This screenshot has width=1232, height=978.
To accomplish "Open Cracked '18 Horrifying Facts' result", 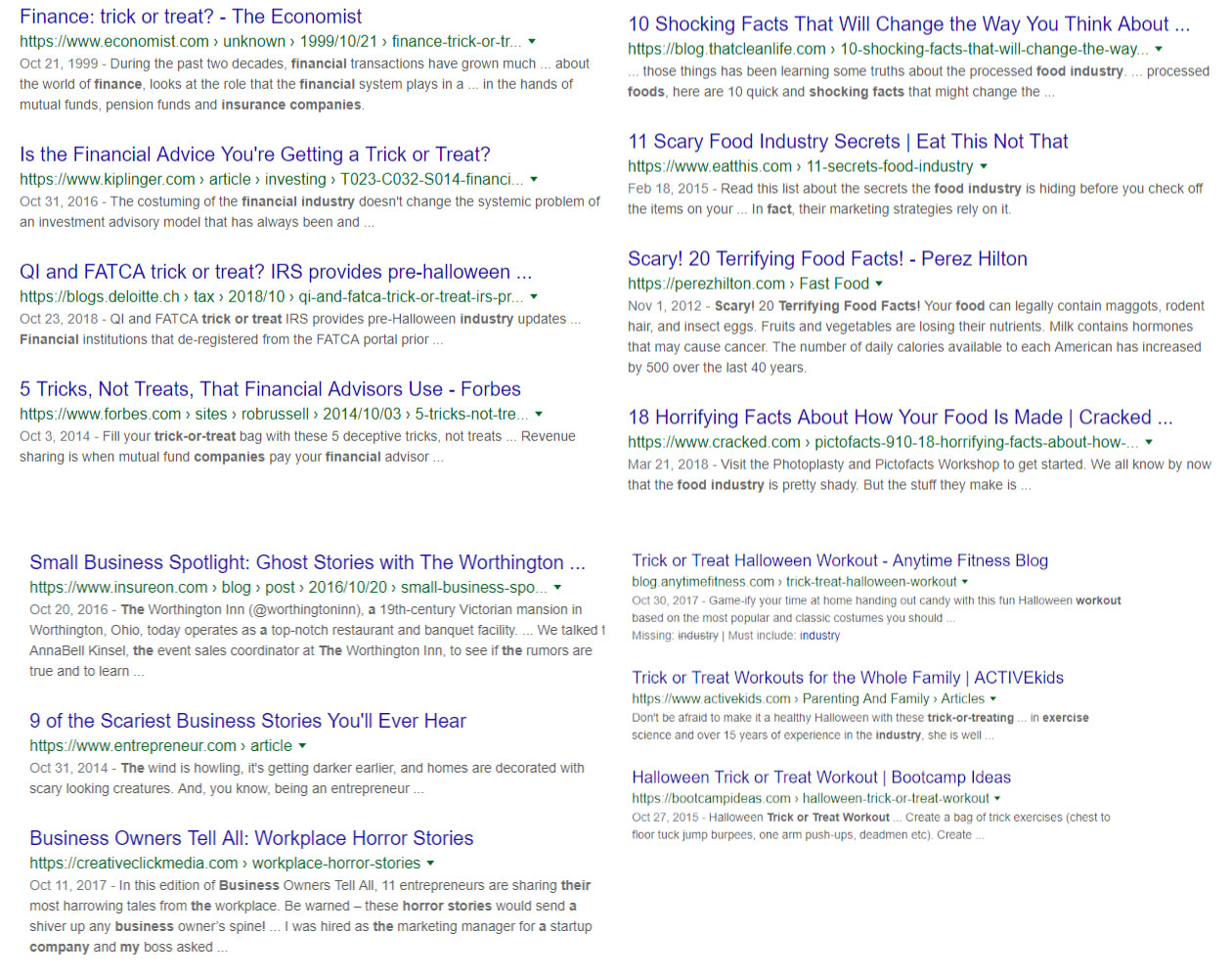I will click(900, 418).
